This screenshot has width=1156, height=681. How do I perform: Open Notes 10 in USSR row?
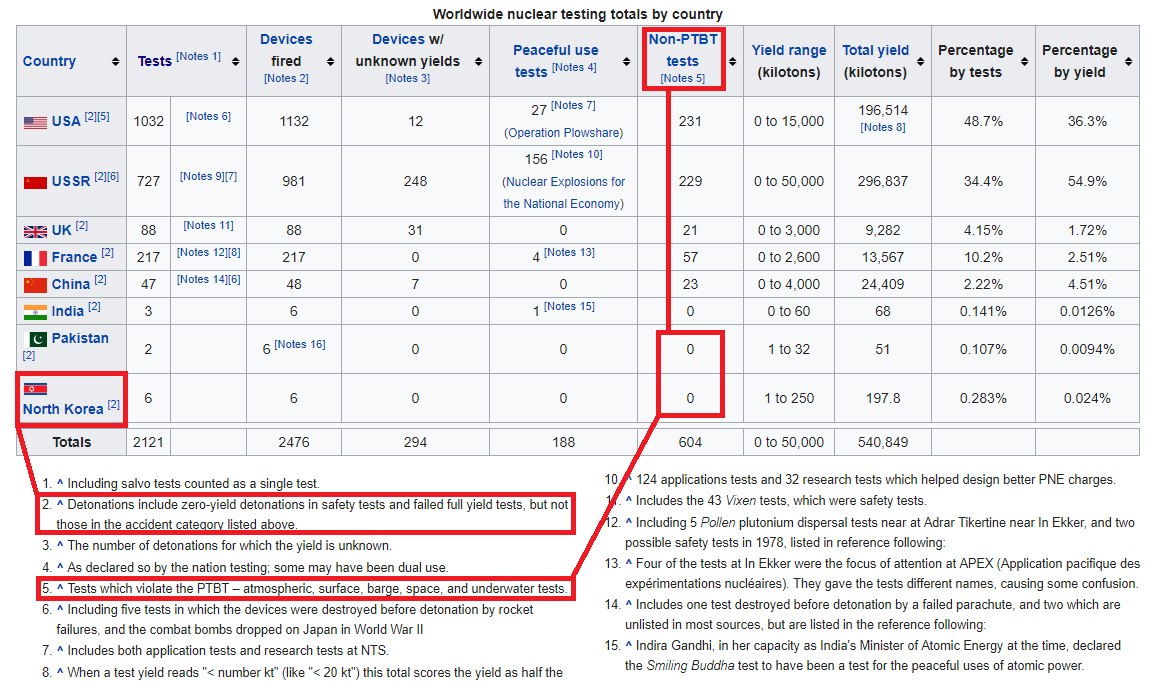(x=577, y=155)
